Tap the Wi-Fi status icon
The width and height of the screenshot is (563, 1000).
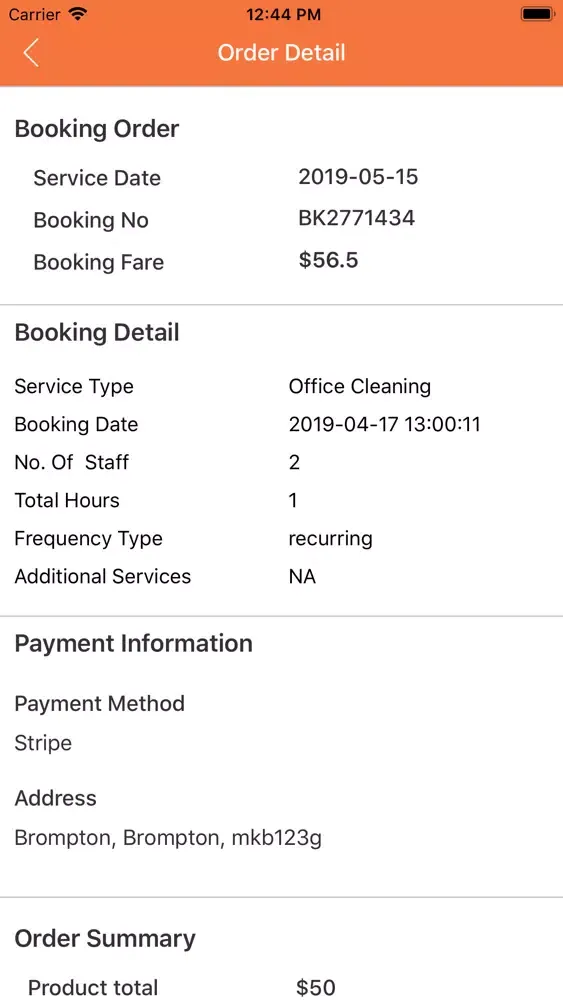coord(78,14)
